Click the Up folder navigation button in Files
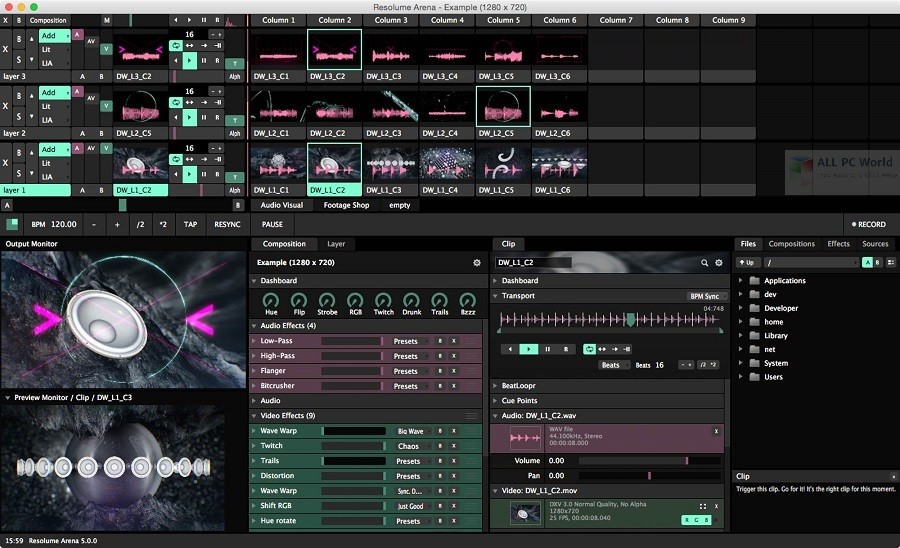 747,262
